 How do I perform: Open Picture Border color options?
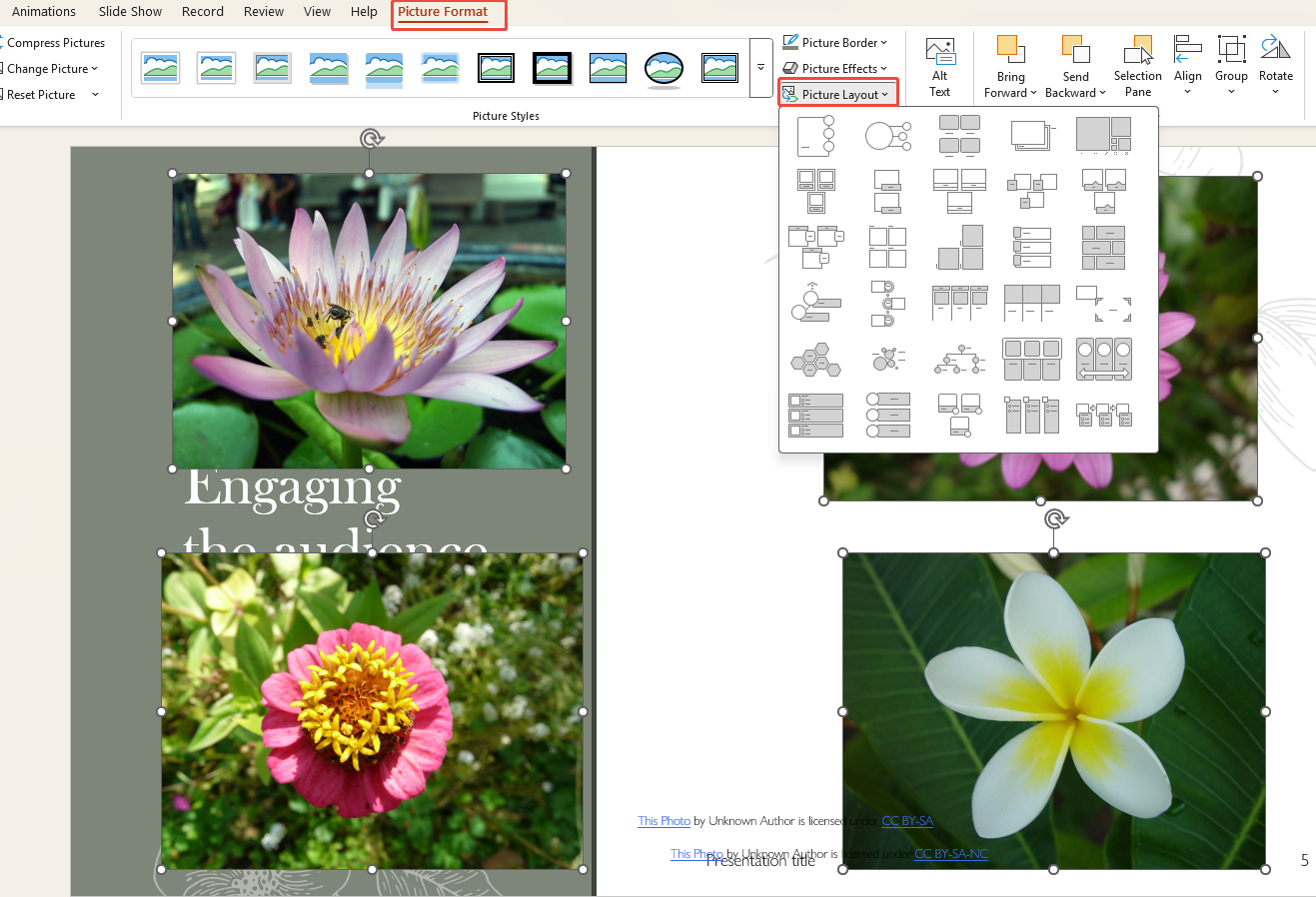(x=835, y=42)
